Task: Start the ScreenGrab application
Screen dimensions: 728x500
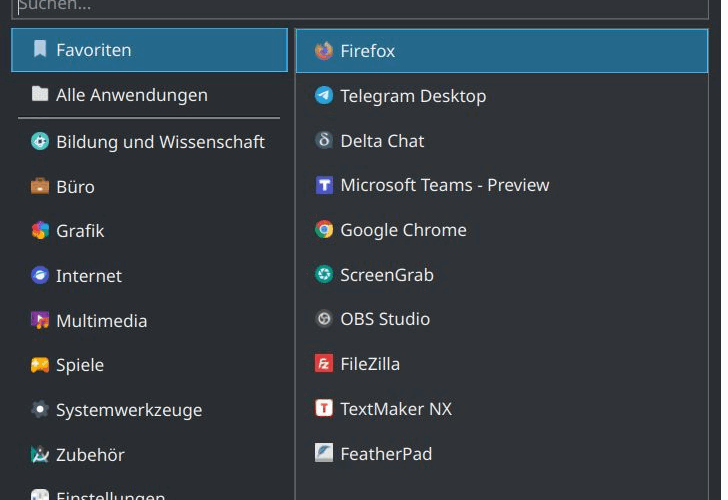Action: tap(502, 275)
